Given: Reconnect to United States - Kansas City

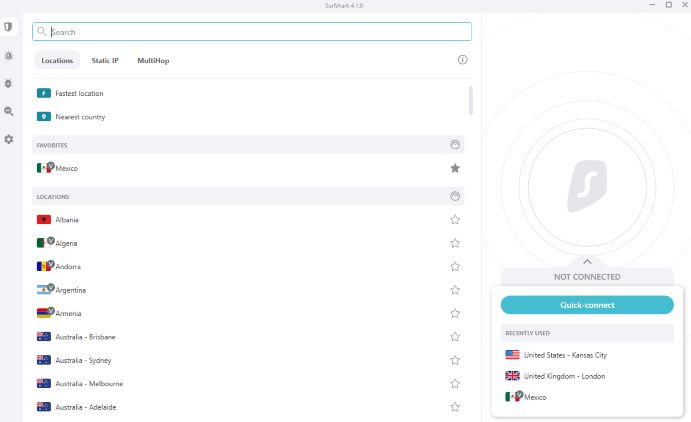Looking at the screenshot, I should tap(587, 355).
